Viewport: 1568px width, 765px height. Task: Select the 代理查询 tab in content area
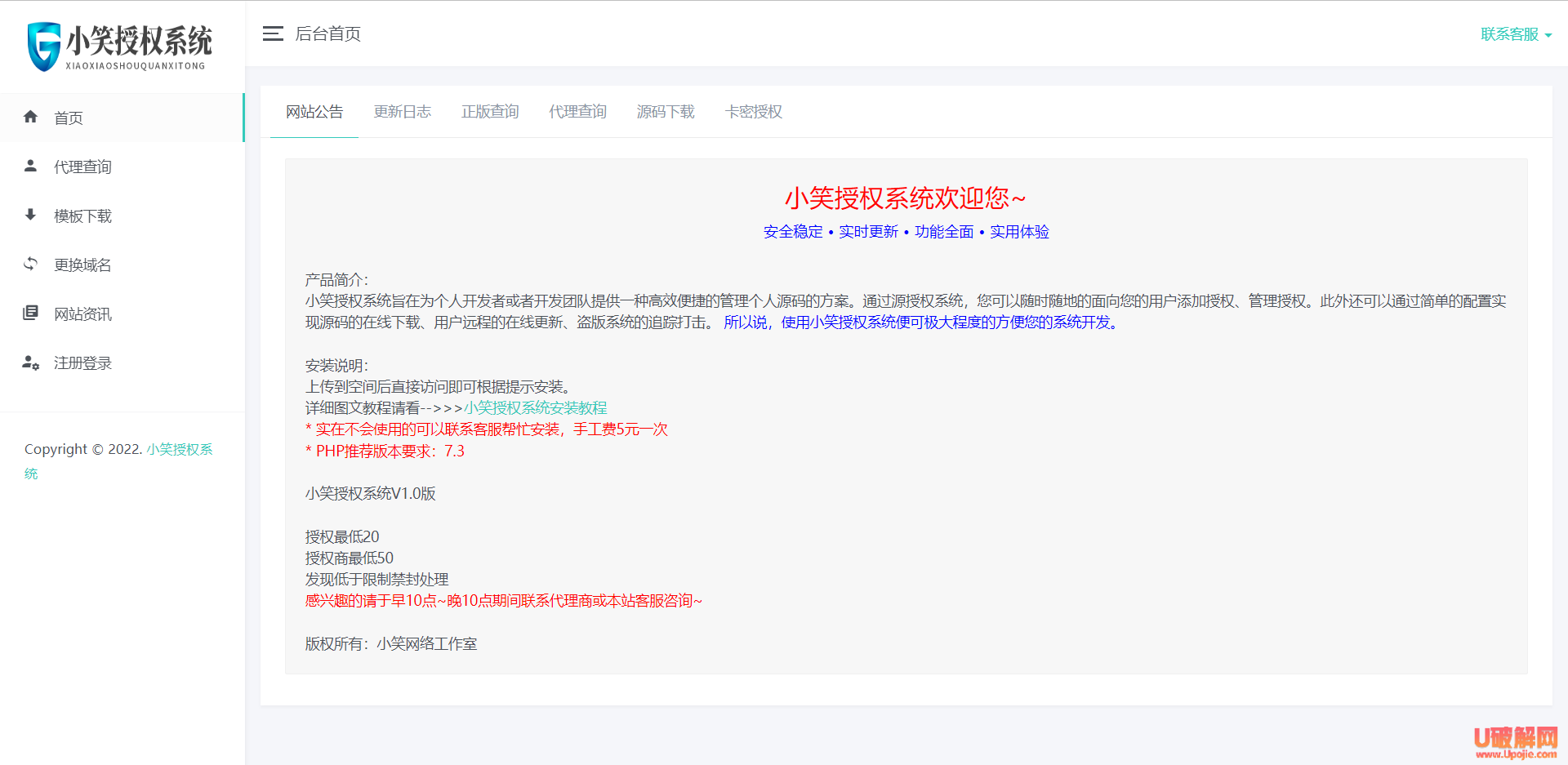577,112
